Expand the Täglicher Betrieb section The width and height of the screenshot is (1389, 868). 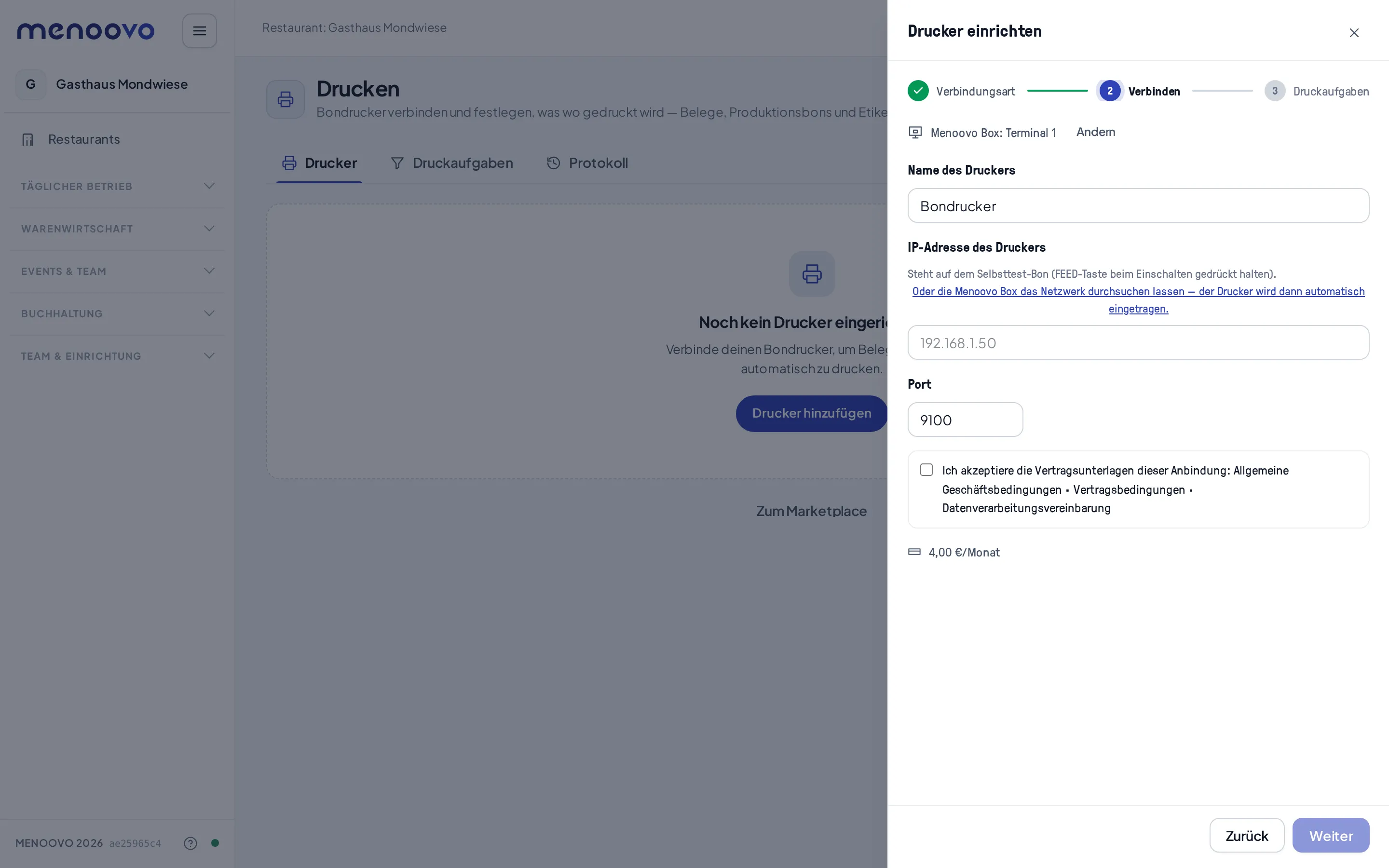click(117, 186)
